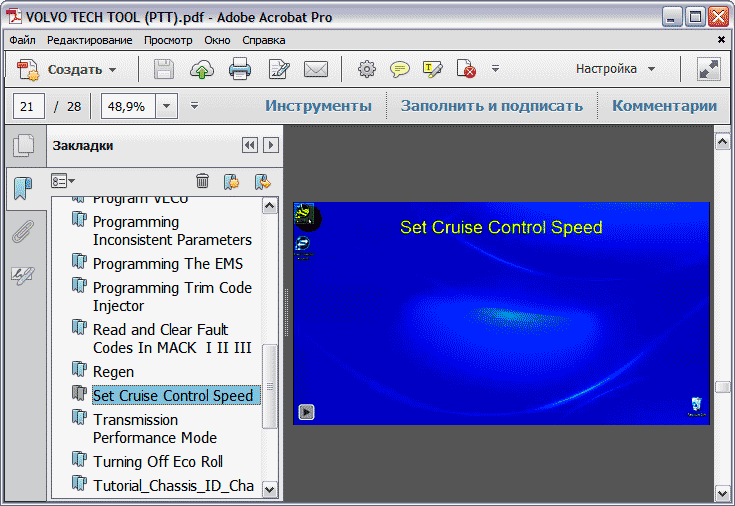Open the Signatures panel icon

tap(22, 276)
